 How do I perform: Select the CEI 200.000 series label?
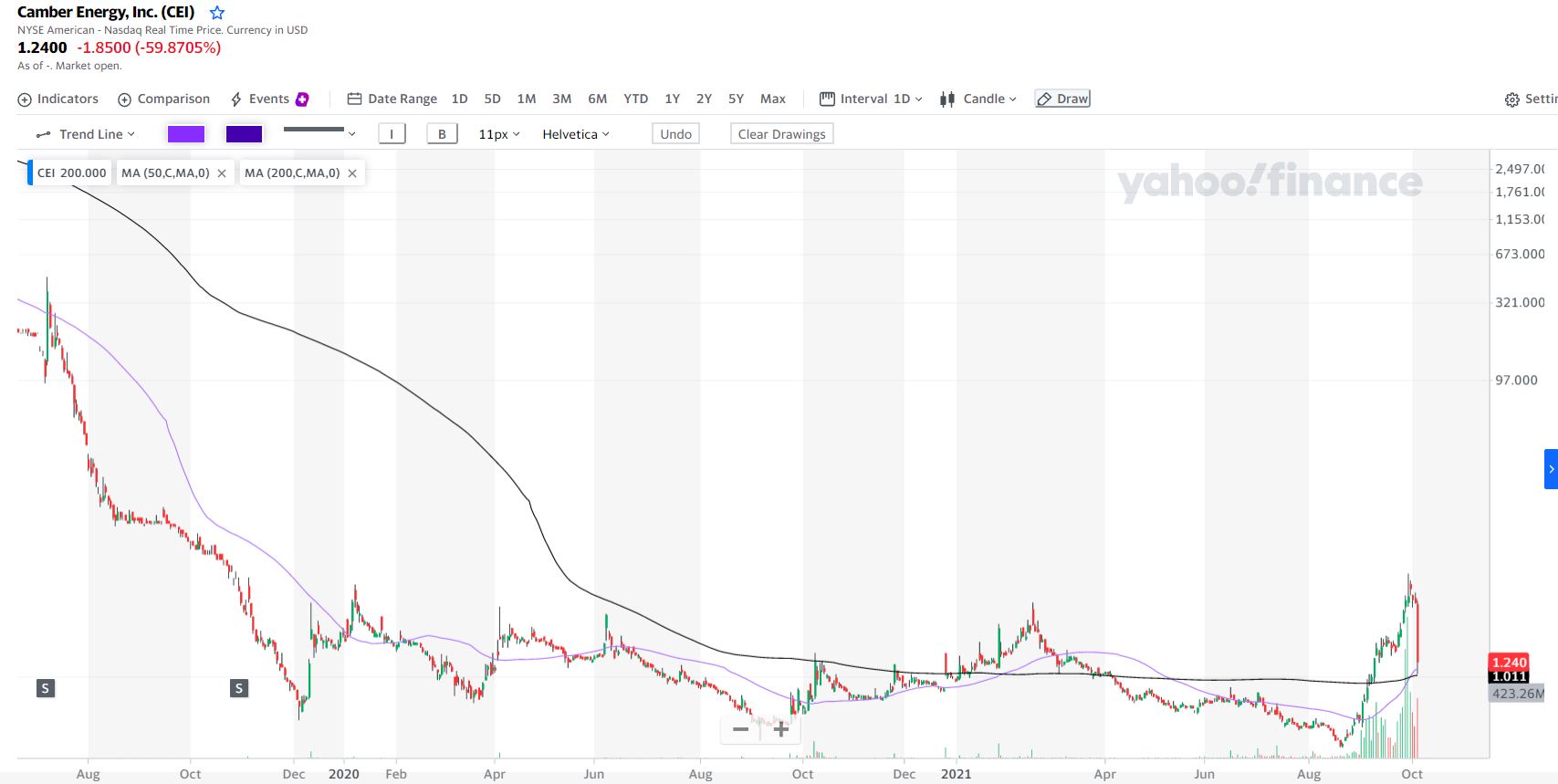click(71, 172)
